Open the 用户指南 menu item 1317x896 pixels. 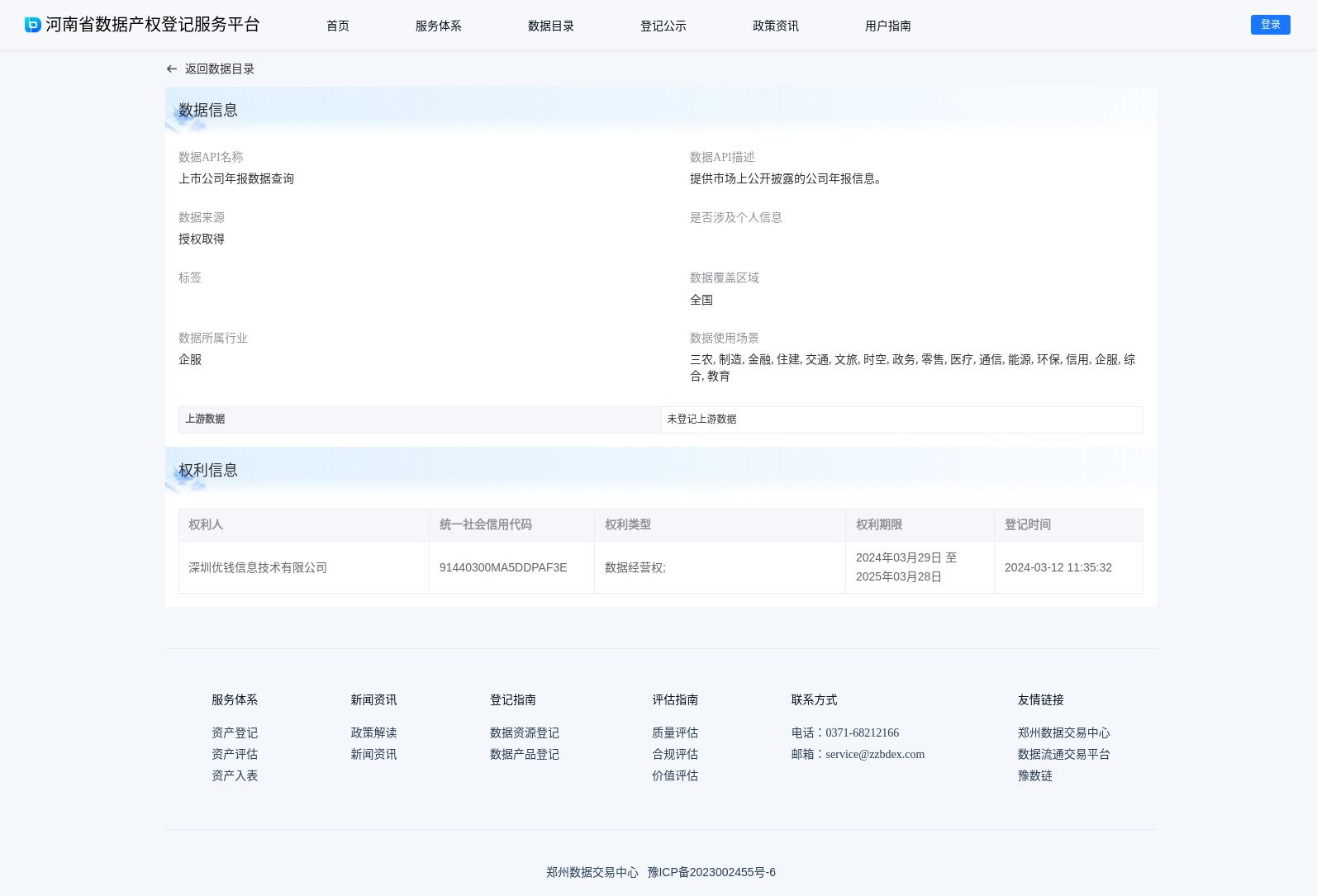[x=888, y=26]
